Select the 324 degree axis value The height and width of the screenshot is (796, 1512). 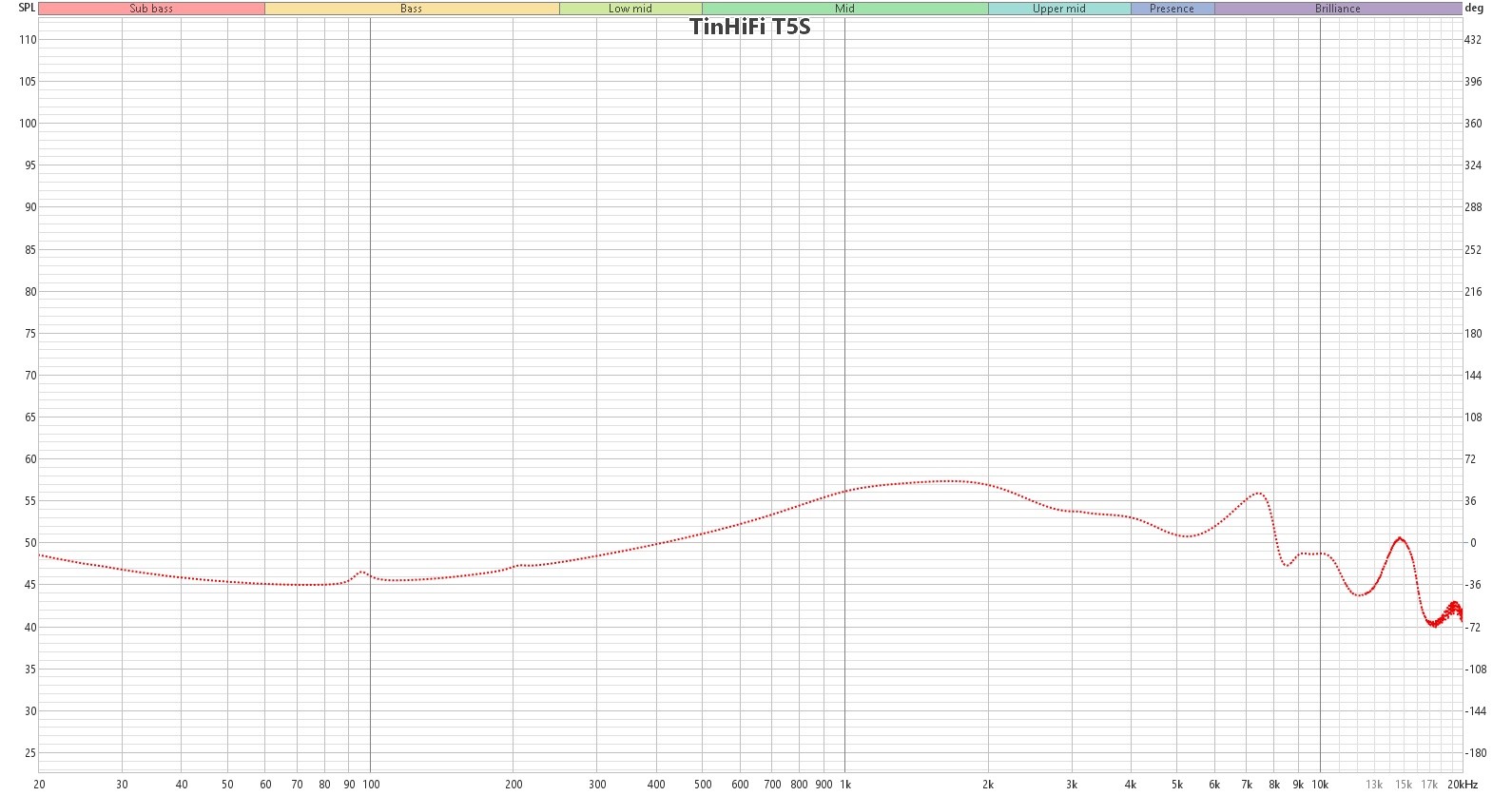tap(1473, 165)
